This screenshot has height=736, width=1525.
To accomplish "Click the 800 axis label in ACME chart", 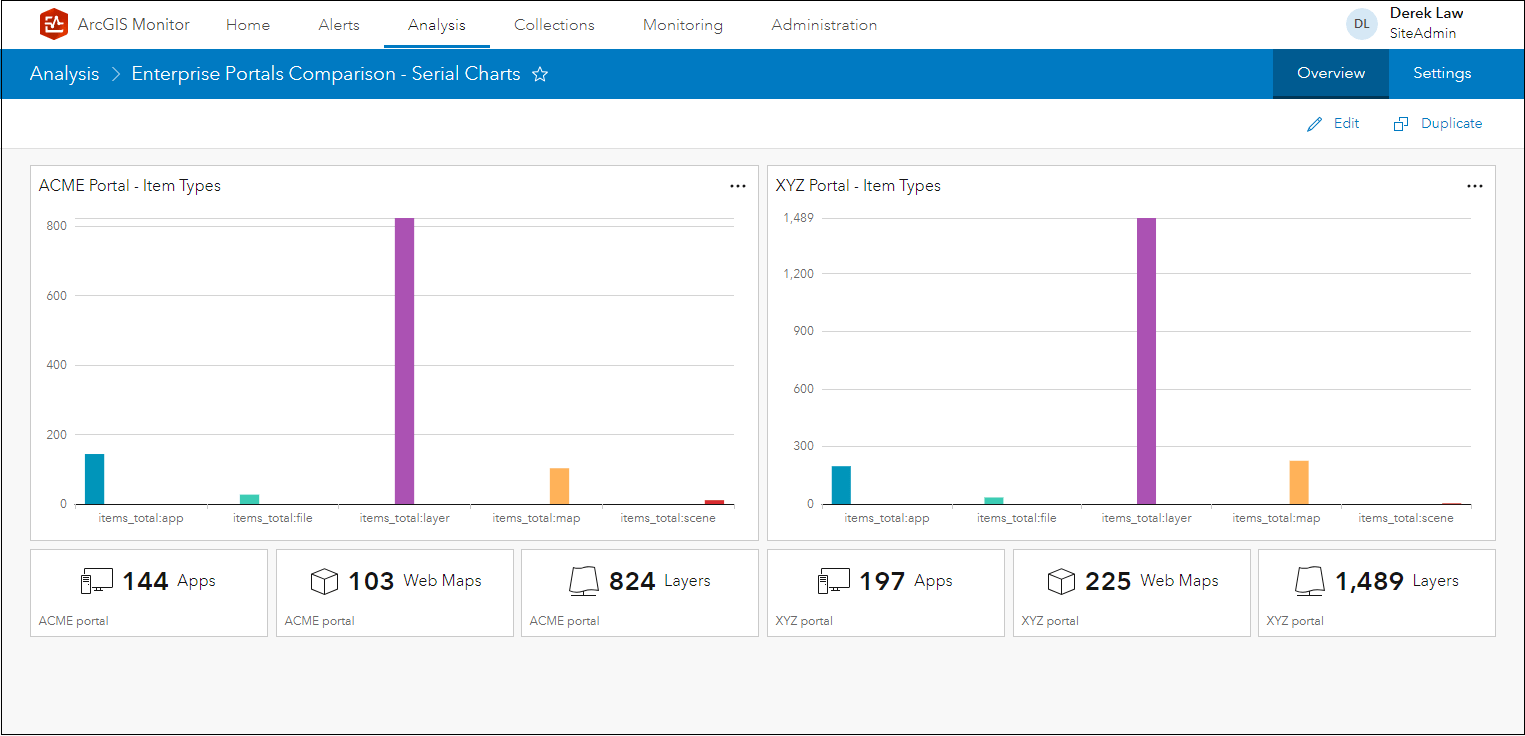I will (x=56, y=226).
